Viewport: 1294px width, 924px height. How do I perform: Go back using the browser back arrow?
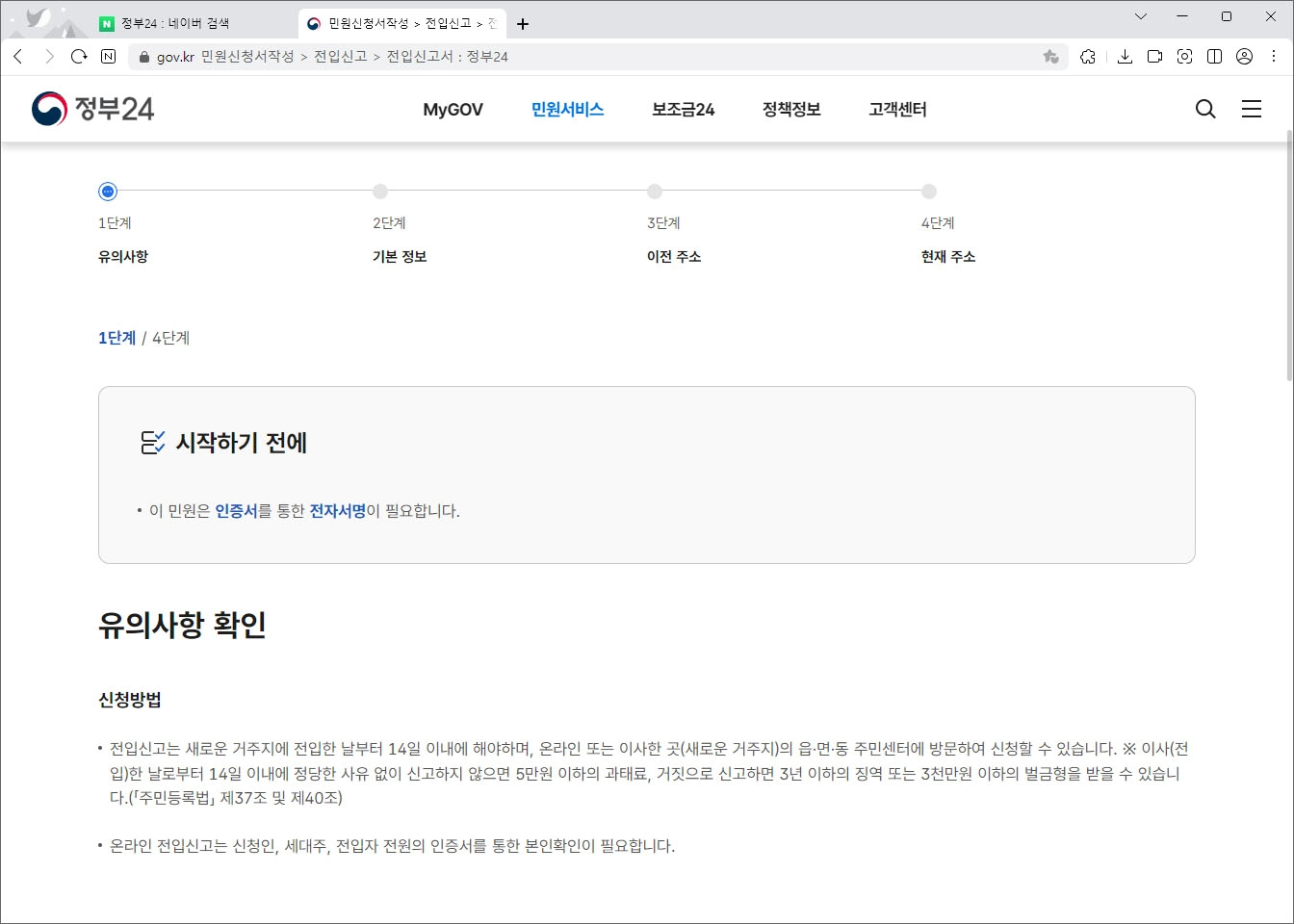pyautogui.click(x=17, y=57)
